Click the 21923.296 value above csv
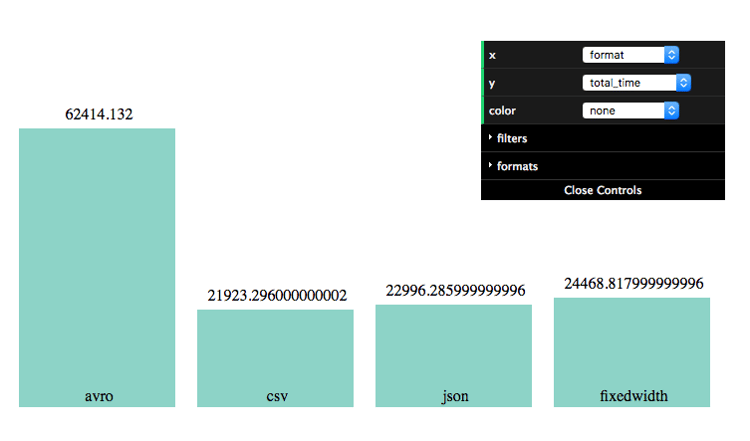Image resolution: width=750 pixels, height=441 pixels. coord(277,296)
